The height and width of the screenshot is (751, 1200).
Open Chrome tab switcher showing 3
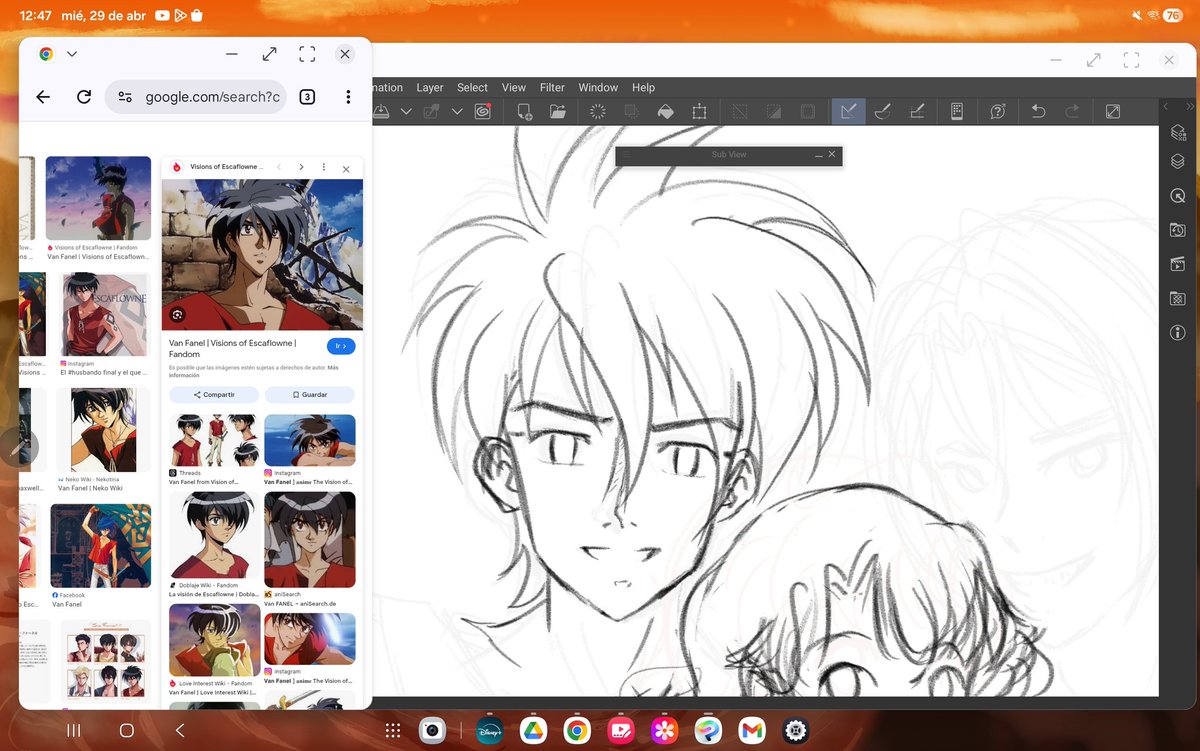point(307,97)
